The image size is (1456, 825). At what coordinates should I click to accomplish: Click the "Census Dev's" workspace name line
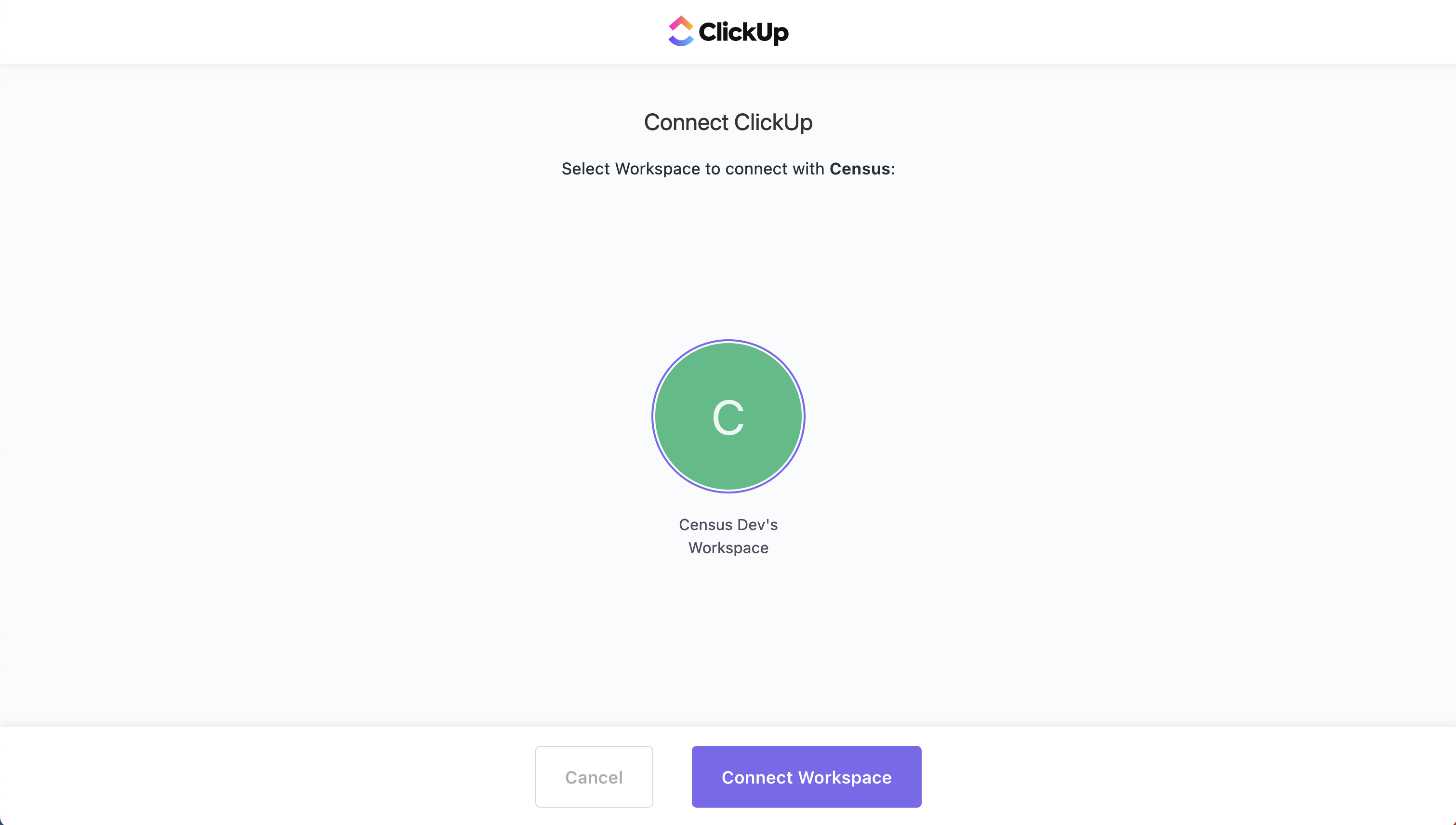tap(728, 525)
